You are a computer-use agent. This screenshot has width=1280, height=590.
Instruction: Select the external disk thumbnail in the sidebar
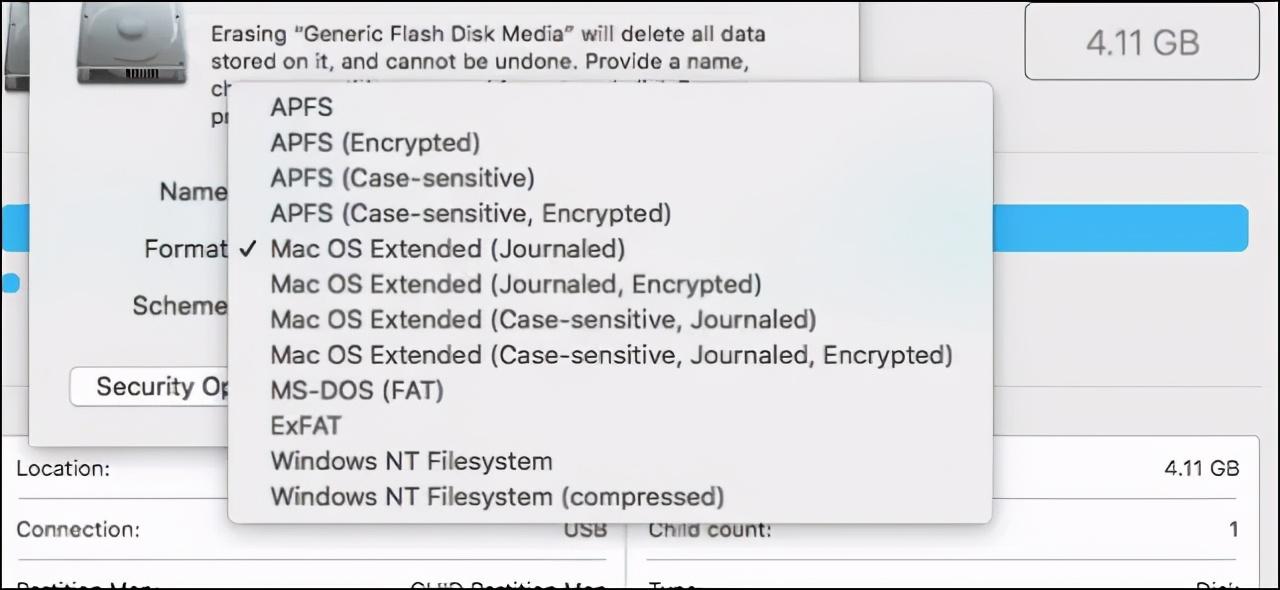(15, 40)
